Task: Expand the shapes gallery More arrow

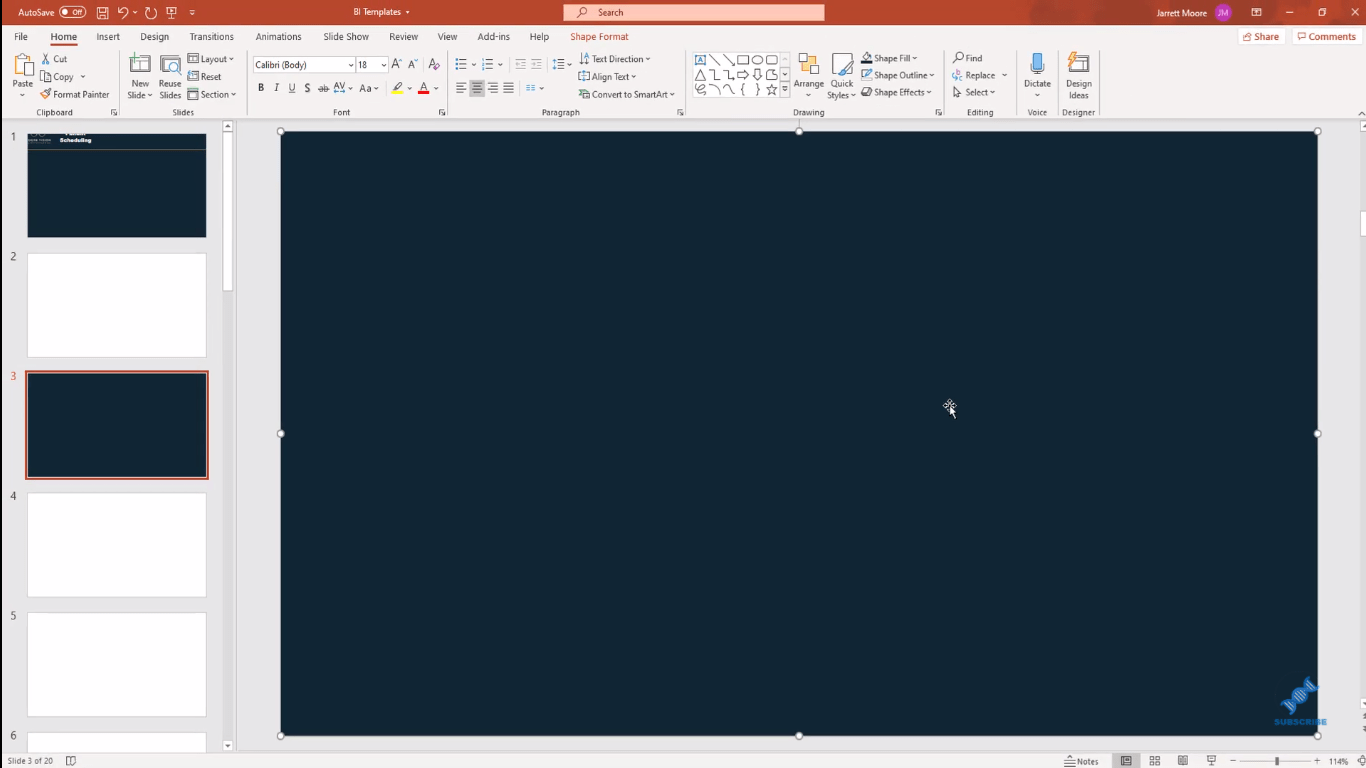Action: (x=785, y=89)
